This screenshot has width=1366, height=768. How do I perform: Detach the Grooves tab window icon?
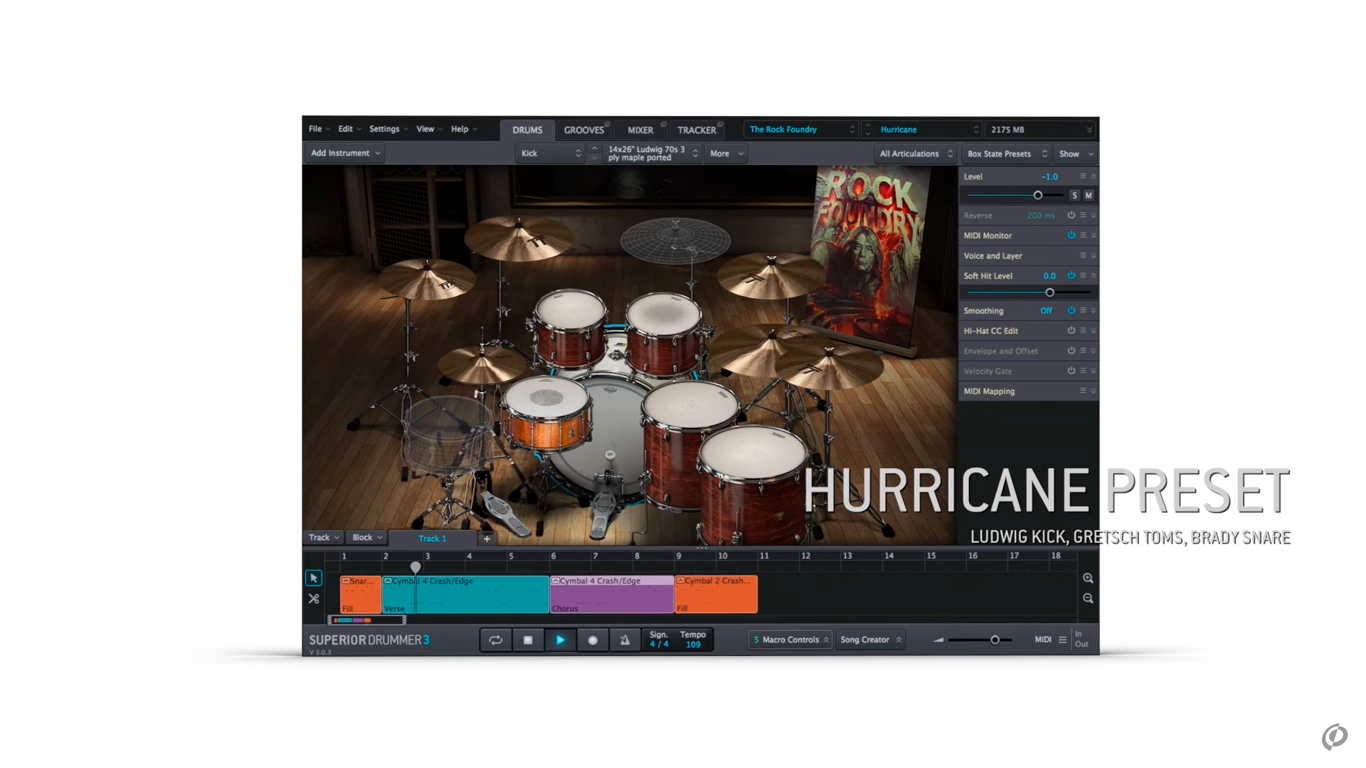(607, 125)
